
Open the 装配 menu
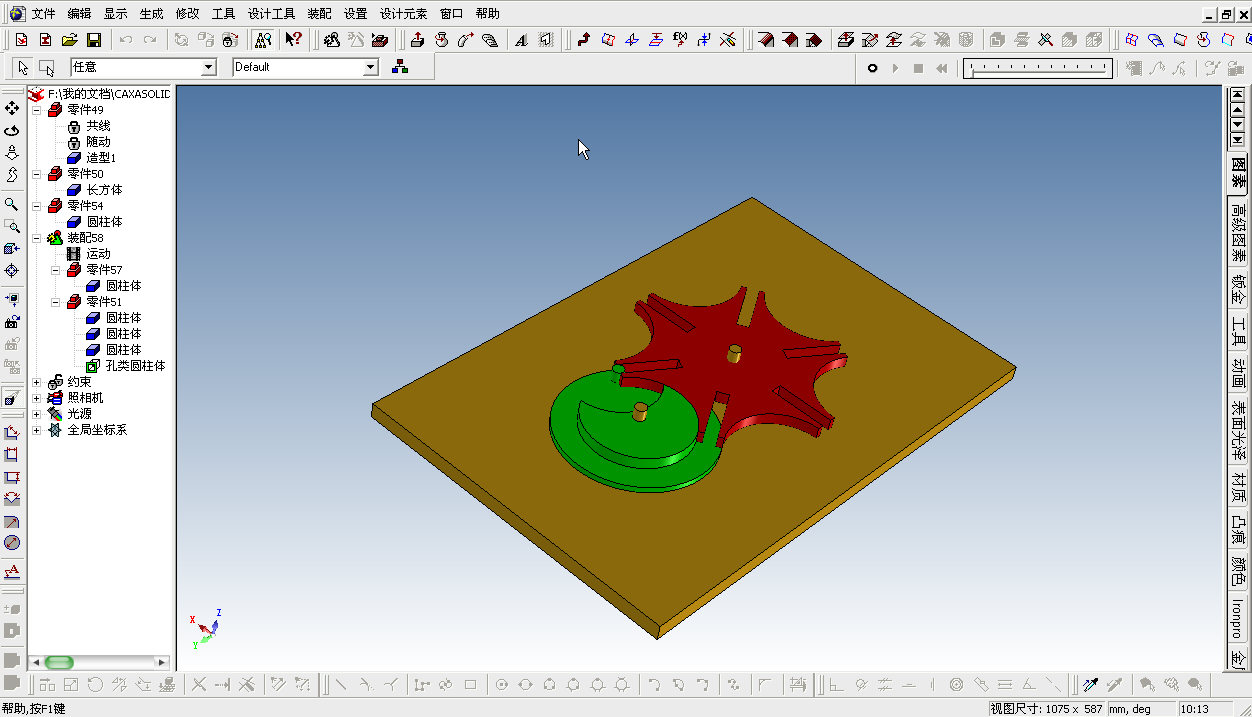pyautogui.click(x=320, y=14)
